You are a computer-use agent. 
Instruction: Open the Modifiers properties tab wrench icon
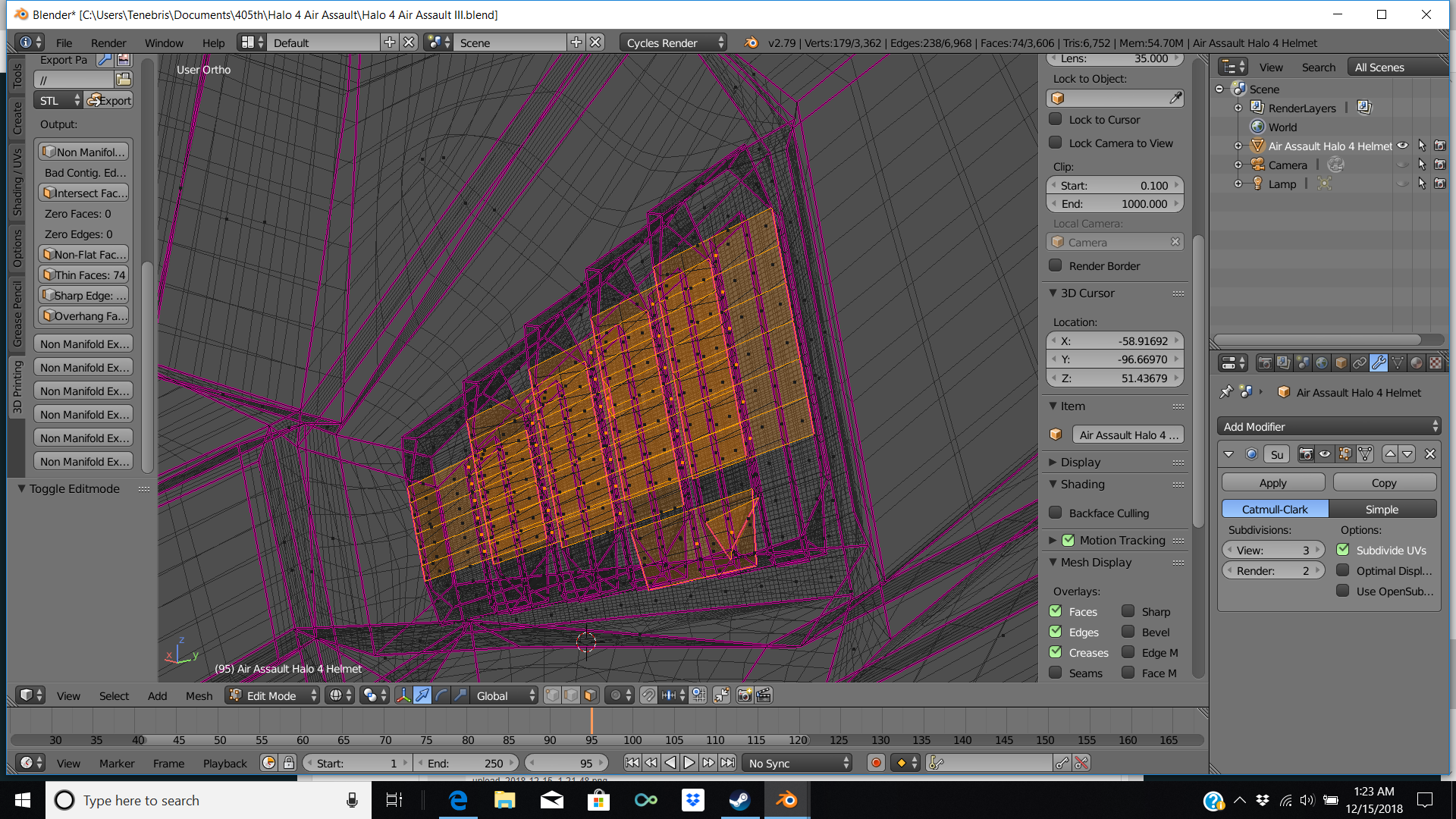click(1379, 363)
